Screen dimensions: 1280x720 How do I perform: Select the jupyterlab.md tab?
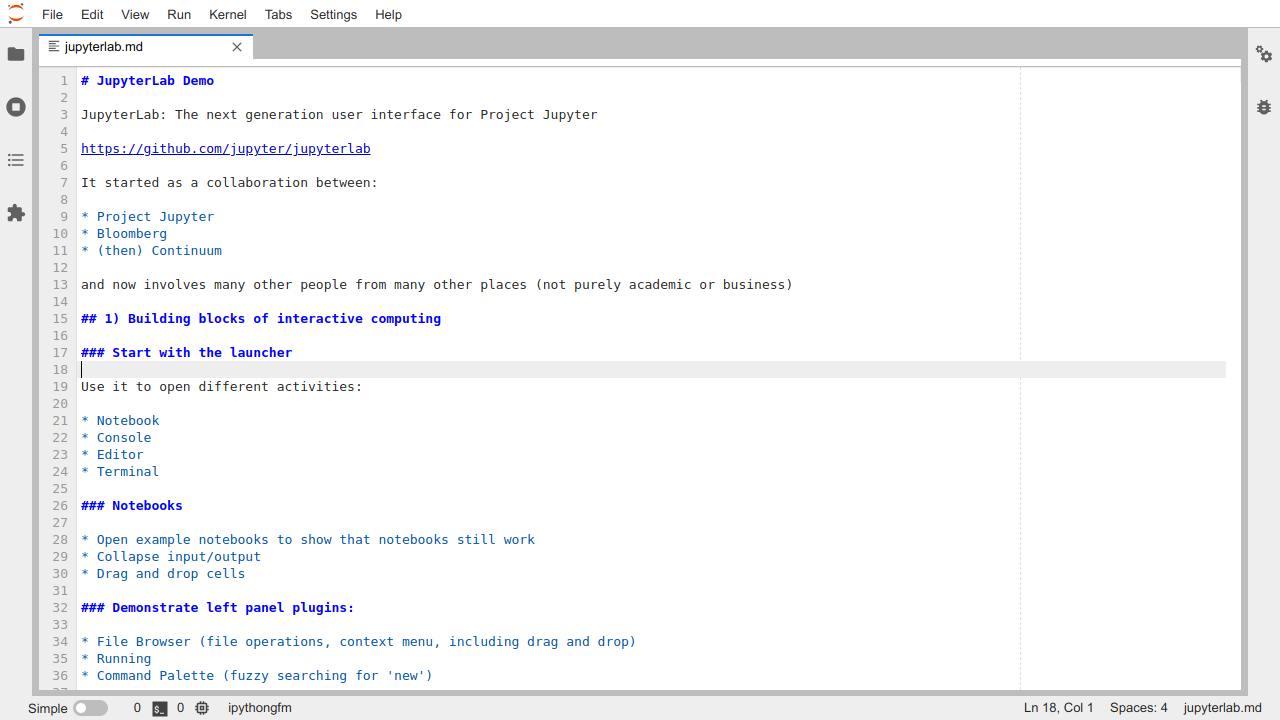pos(146,47)
